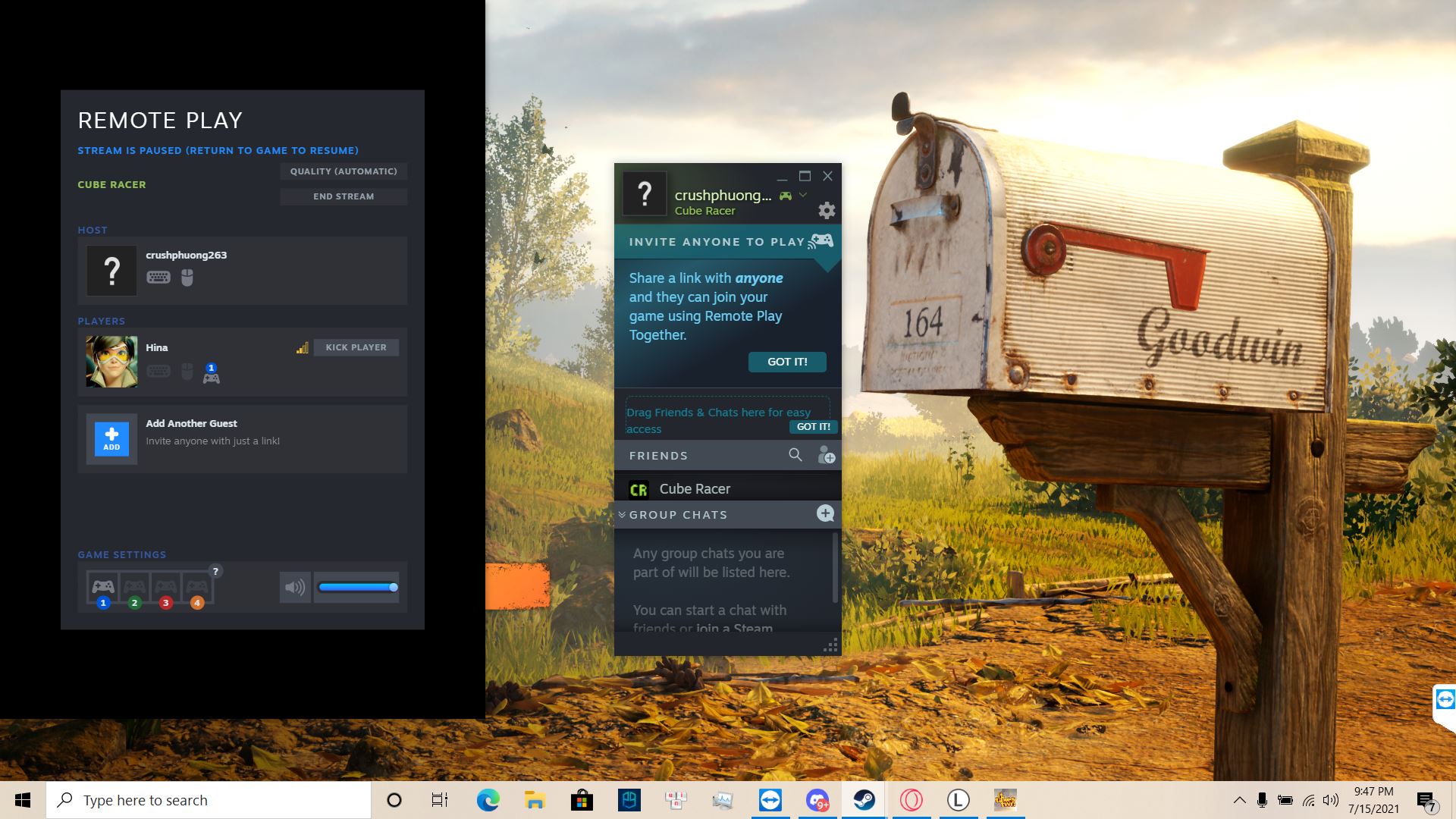This screenshot has height=819, width=1456.
Task: Dismiss the Remote Play Together tip with Got It
Action: 787,362
